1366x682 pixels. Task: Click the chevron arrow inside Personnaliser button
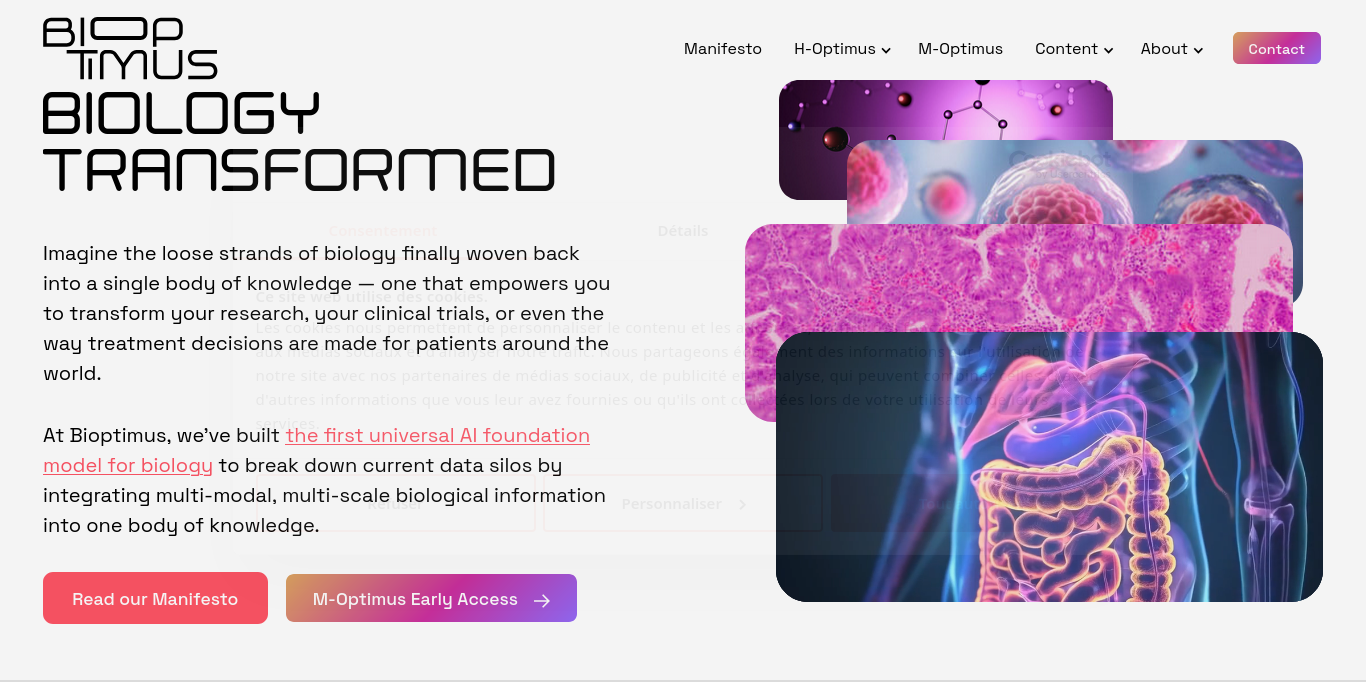pos(742,505)
